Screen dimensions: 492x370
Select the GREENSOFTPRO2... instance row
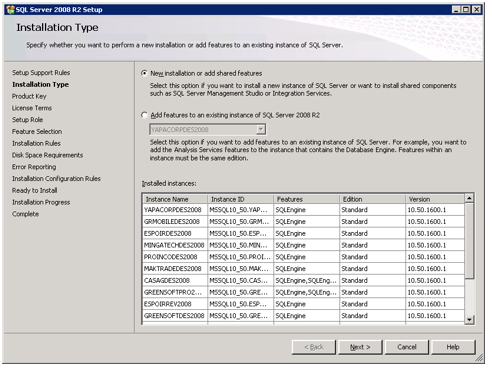click(x=303, y=292)
